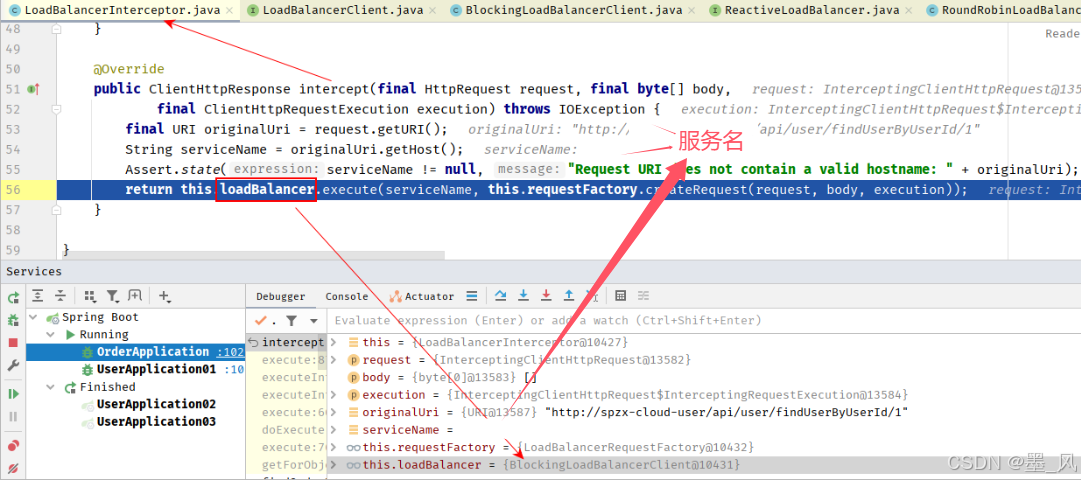The width and height of the screenshot is (1081, 480).
Task: Click the red Force Step Into icon
Action: [546, 295]
